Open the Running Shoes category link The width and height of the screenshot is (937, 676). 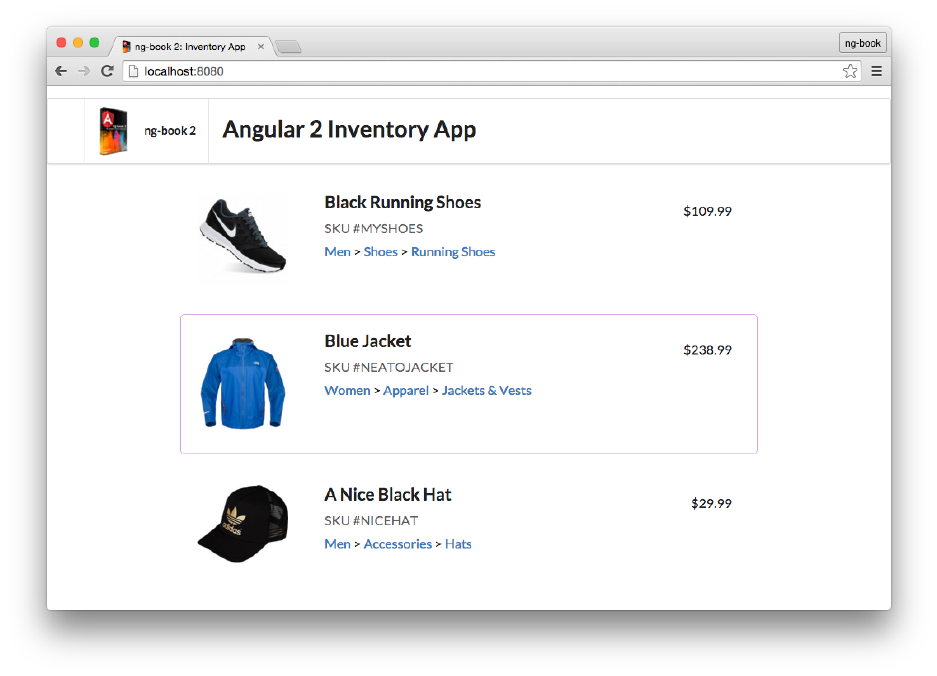click(453, 252)
